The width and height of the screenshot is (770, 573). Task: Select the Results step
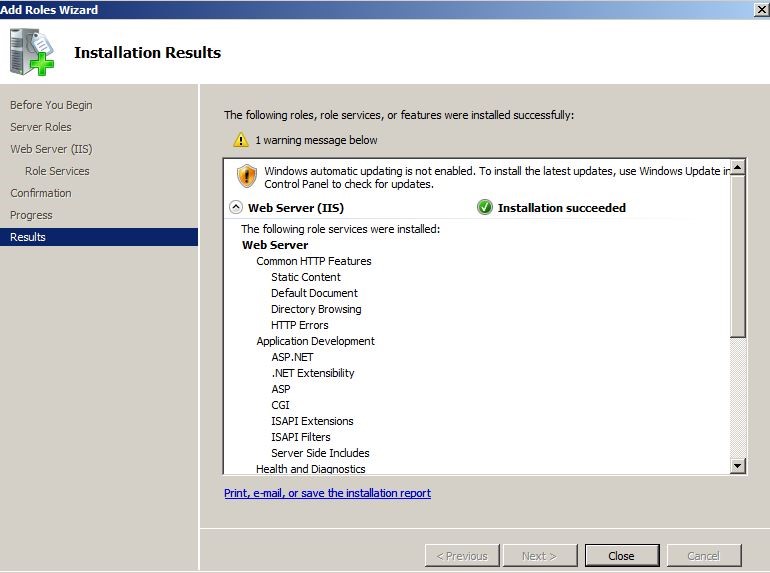(x=98, y=237)
